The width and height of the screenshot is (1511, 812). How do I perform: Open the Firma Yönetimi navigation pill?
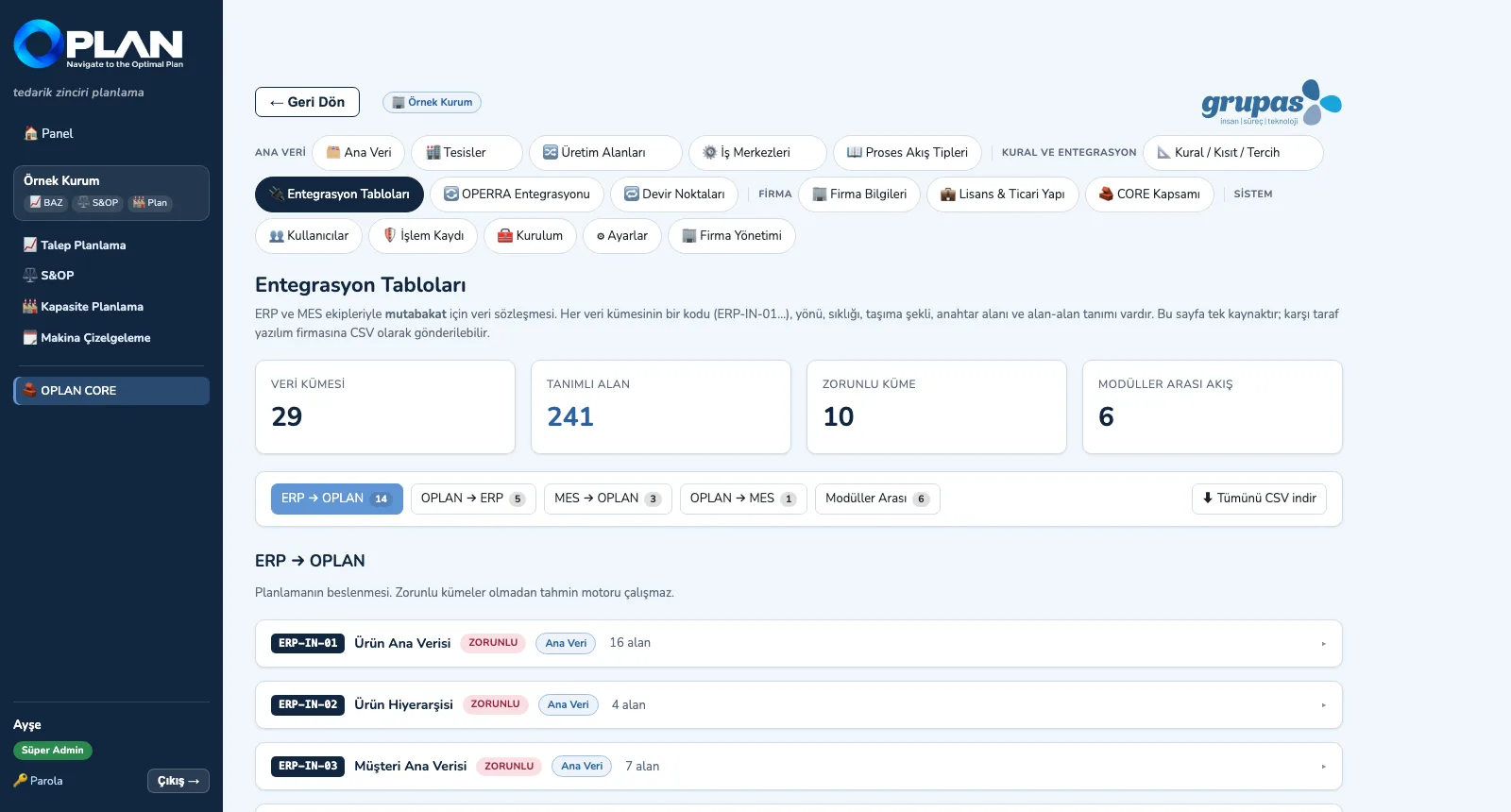click(732, 236)
